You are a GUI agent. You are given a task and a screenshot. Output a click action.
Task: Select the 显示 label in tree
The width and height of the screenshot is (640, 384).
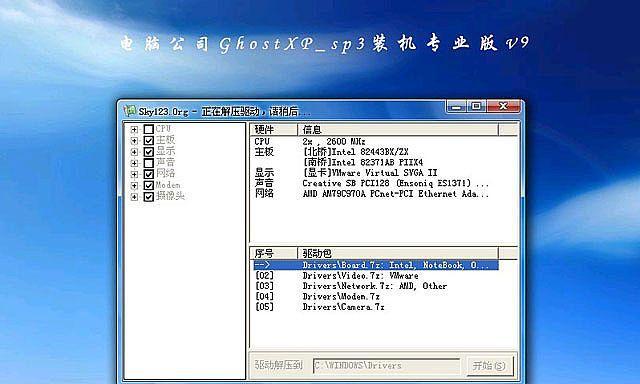[165, 151]
